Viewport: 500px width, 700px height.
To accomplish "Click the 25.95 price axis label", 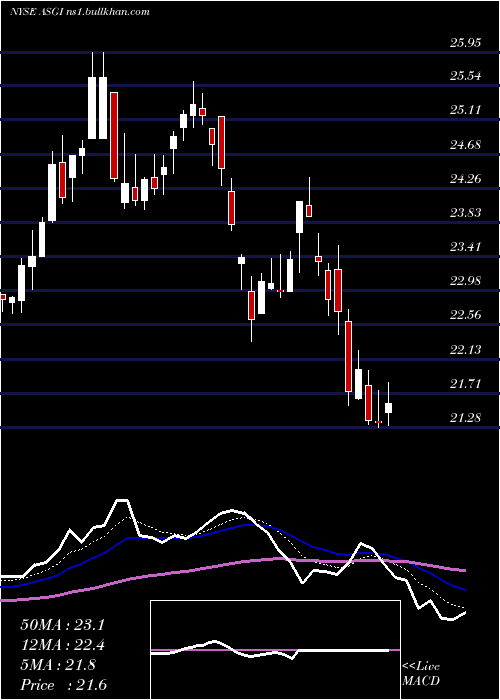I will [465, 43].
